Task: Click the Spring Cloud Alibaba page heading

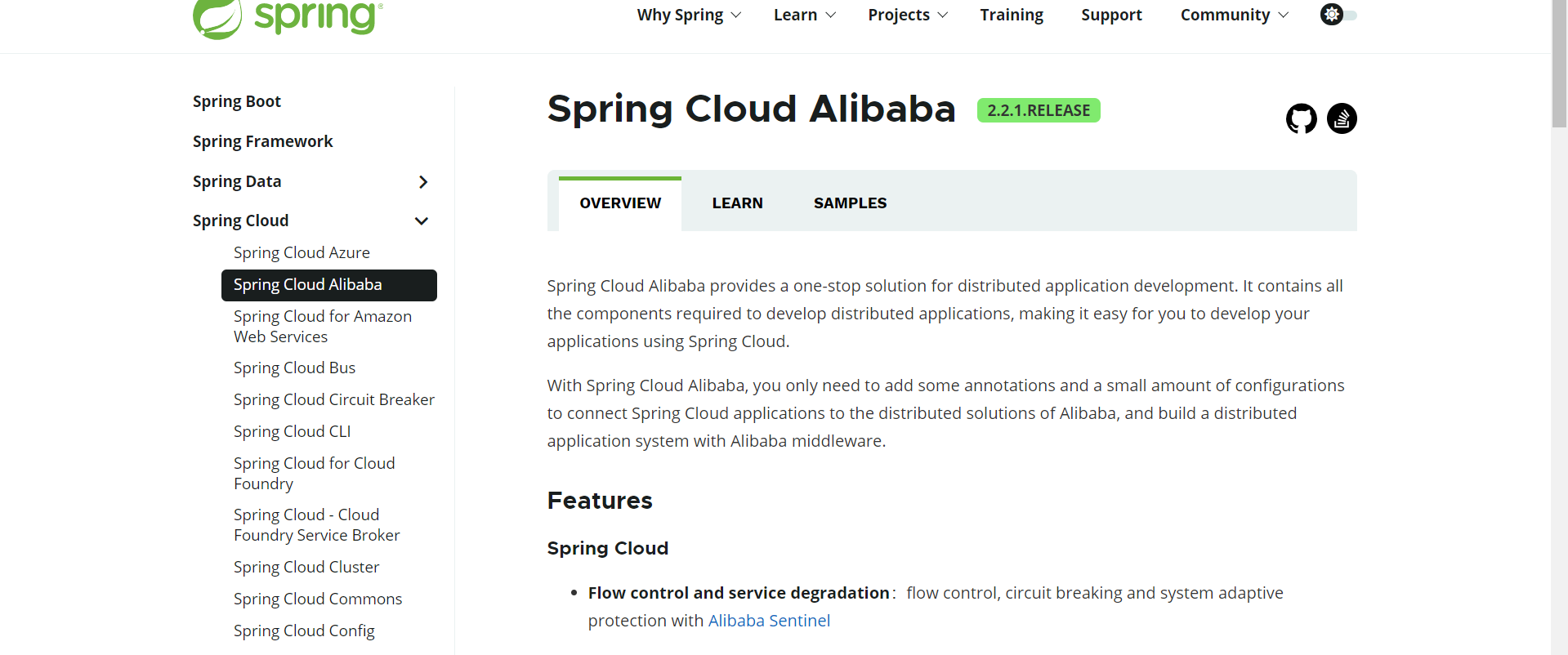Action: coord(751,109)
